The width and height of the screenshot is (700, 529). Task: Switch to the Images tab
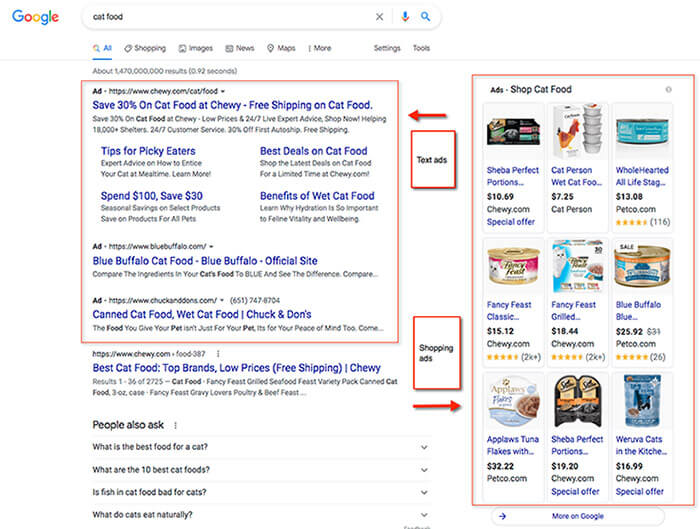[x=196, y=48]
